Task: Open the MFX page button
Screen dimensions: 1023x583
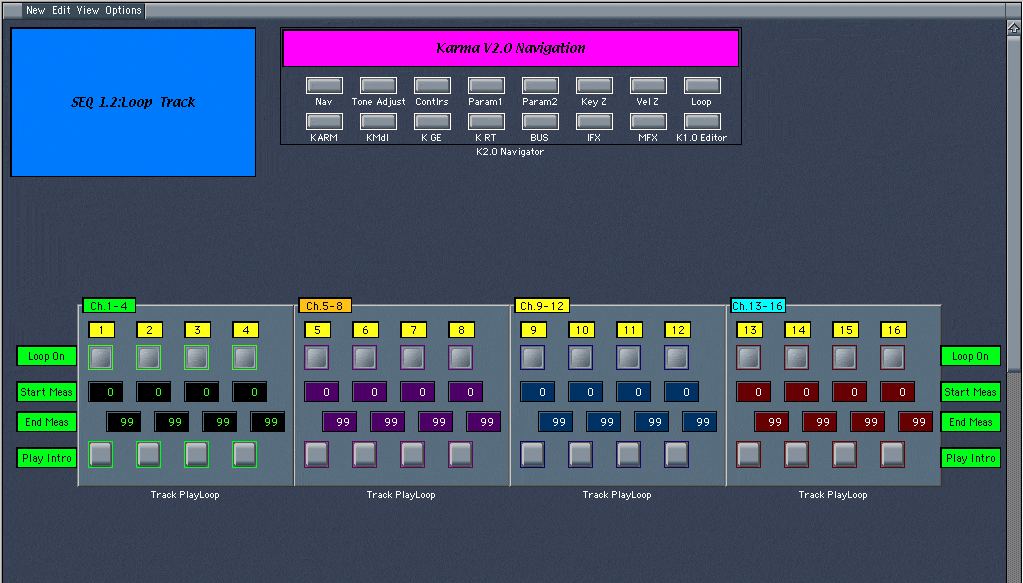Action: 648,121
